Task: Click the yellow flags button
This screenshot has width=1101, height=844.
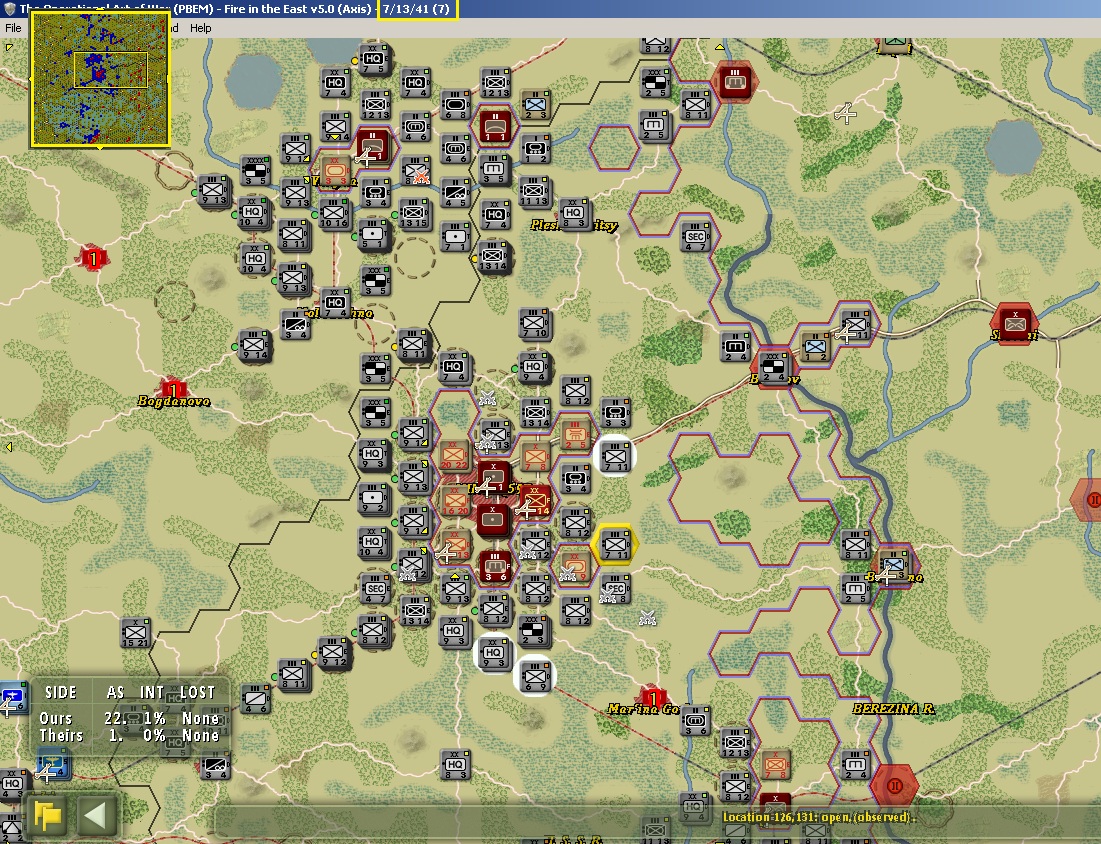Action: (x=48, y=816)
